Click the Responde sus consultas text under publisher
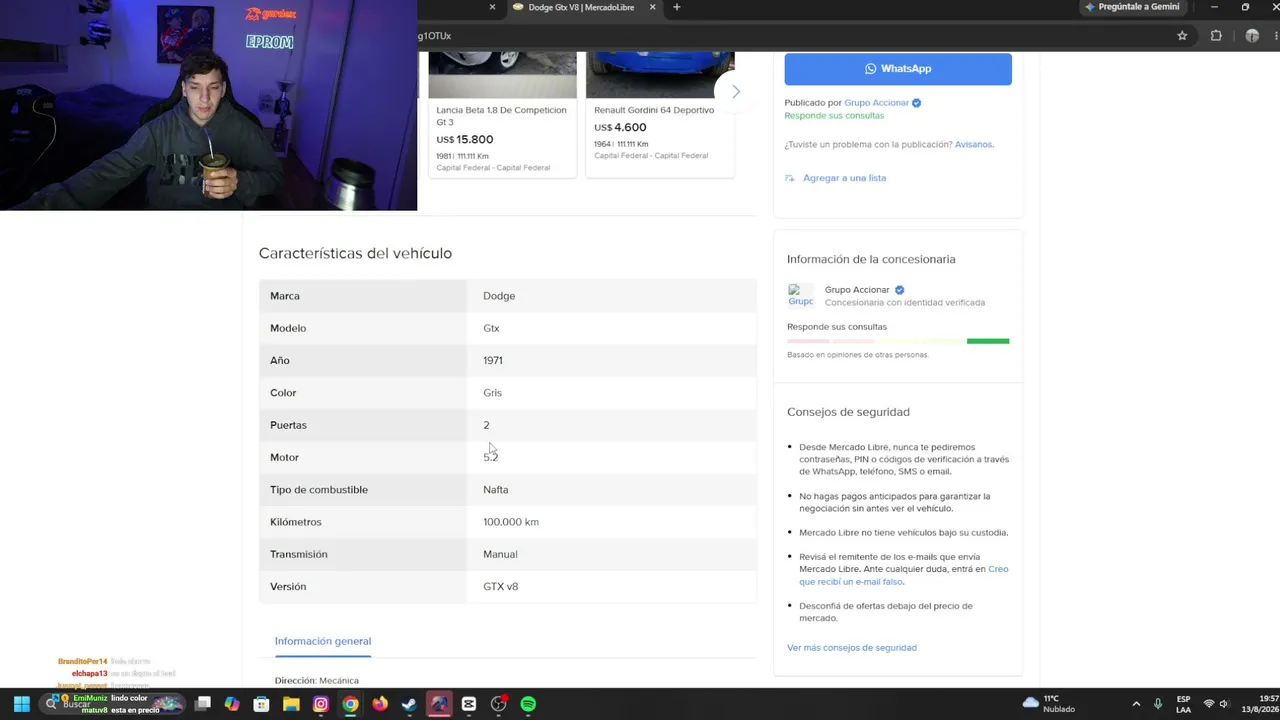Image resolution: width=1280 pixels, height=720 pixels. point(834,115)
